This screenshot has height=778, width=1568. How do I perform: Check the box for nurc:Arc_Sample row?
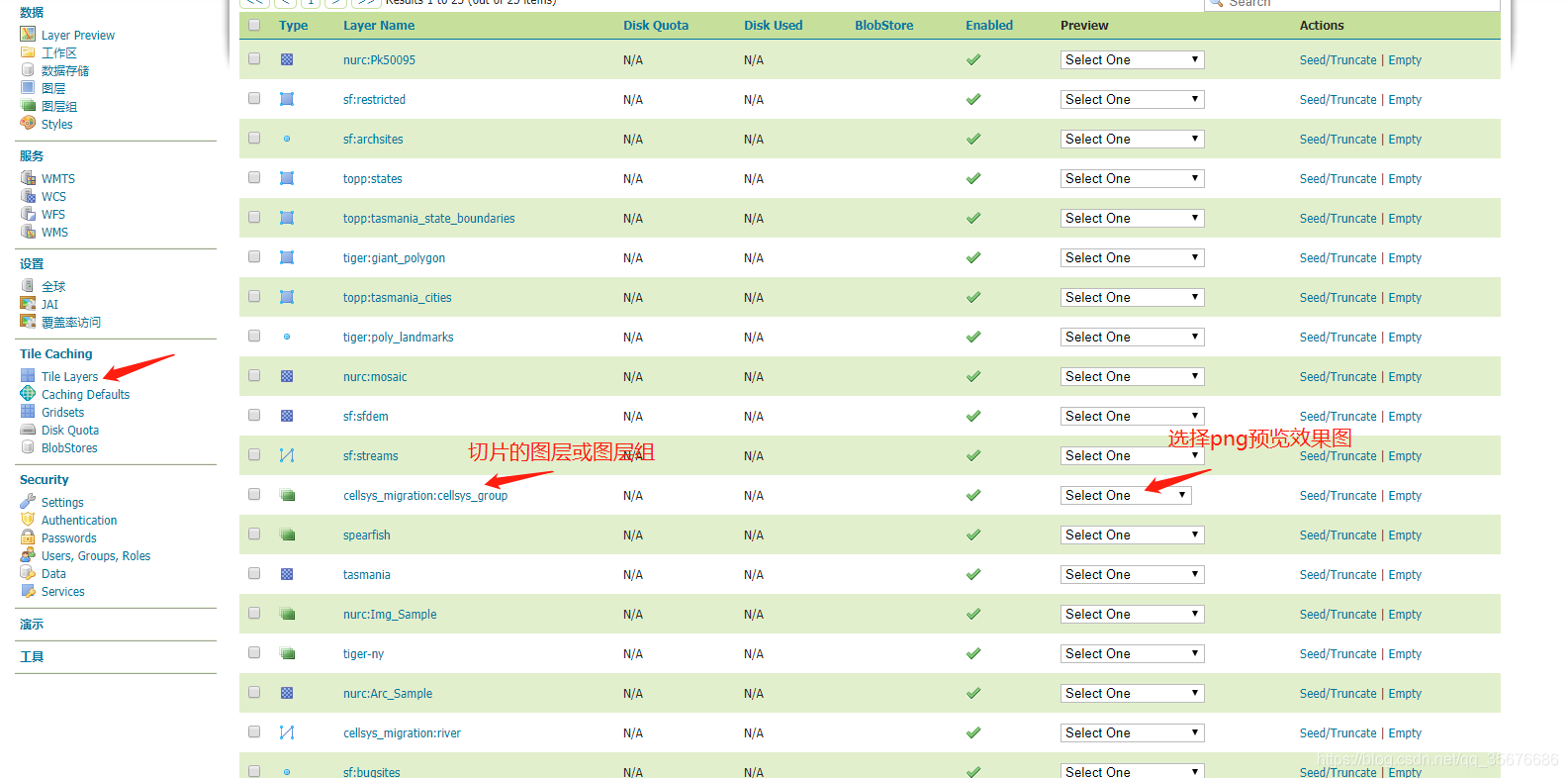pyautogui.click(x=254, y=692)
